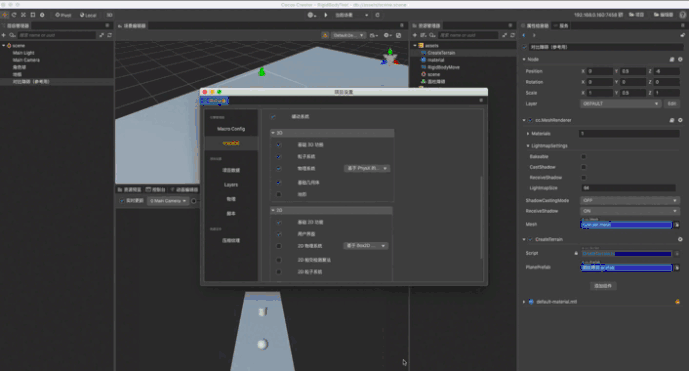Add a node with hierarchy plus icon
Screen dimensions: 689x371
[4, 35]
